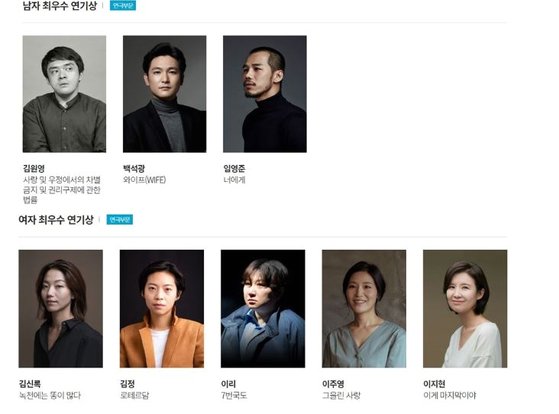This screenshot has height=414, width=559.
Task: Click the 남자 최우수 연기상 heading
Action: (x=60, y=6)
